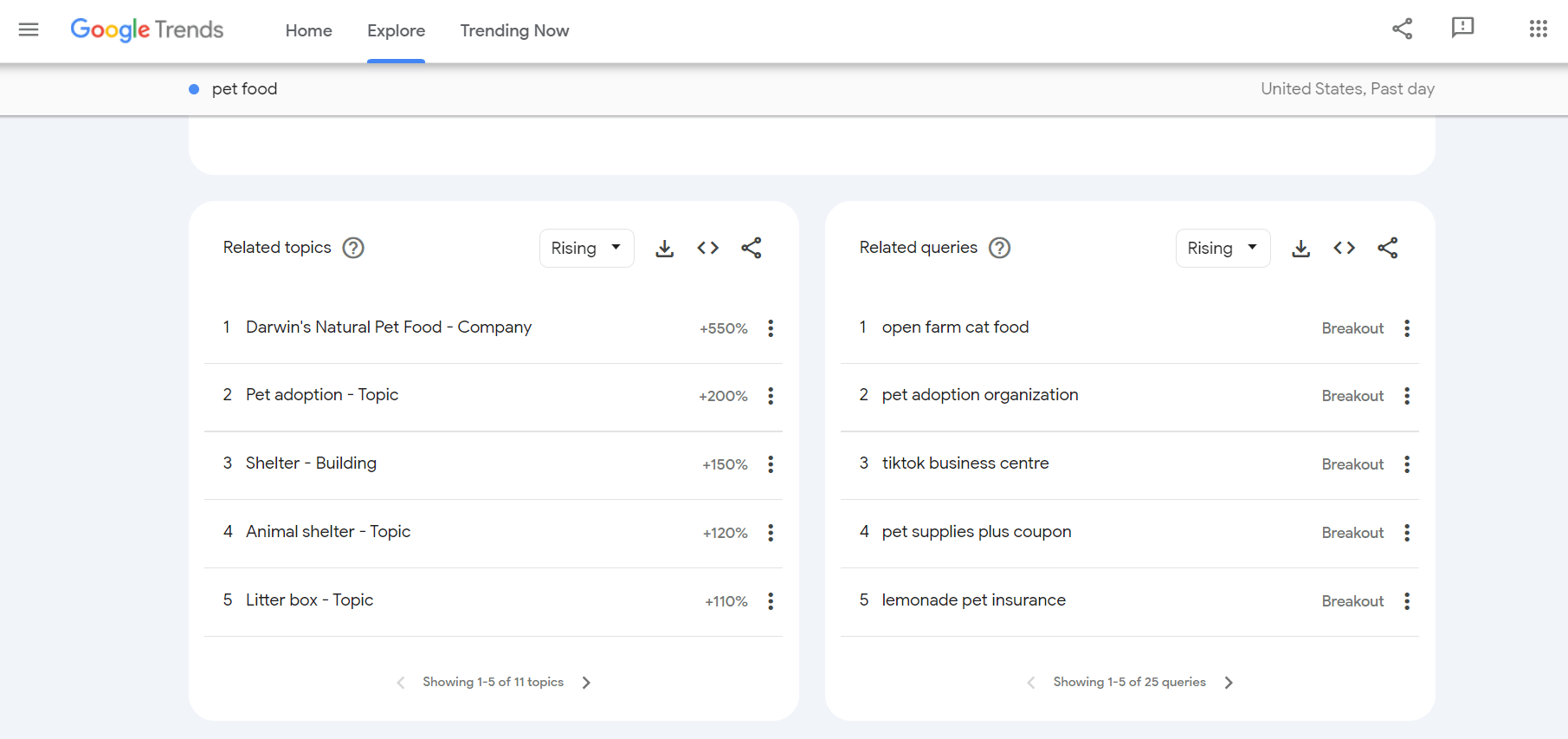1568x739 pixels.
Task: Open pet adoption organization query
Action: point(980,394)
